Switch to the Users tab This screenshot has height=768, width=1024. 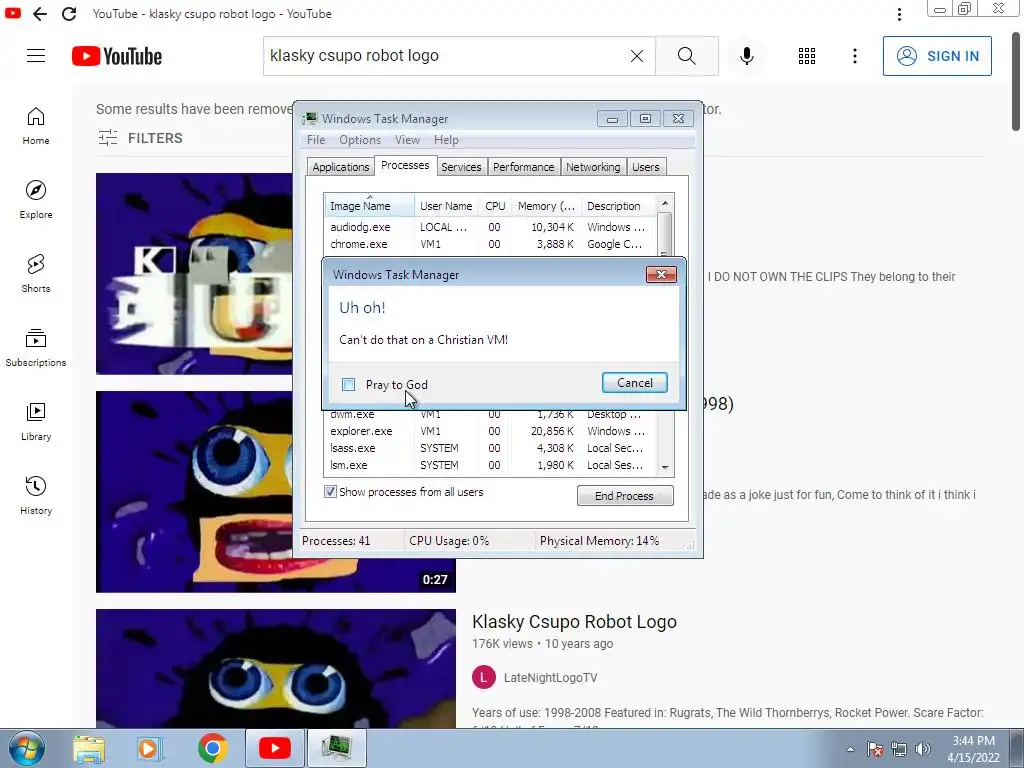[x=646, y=167]
